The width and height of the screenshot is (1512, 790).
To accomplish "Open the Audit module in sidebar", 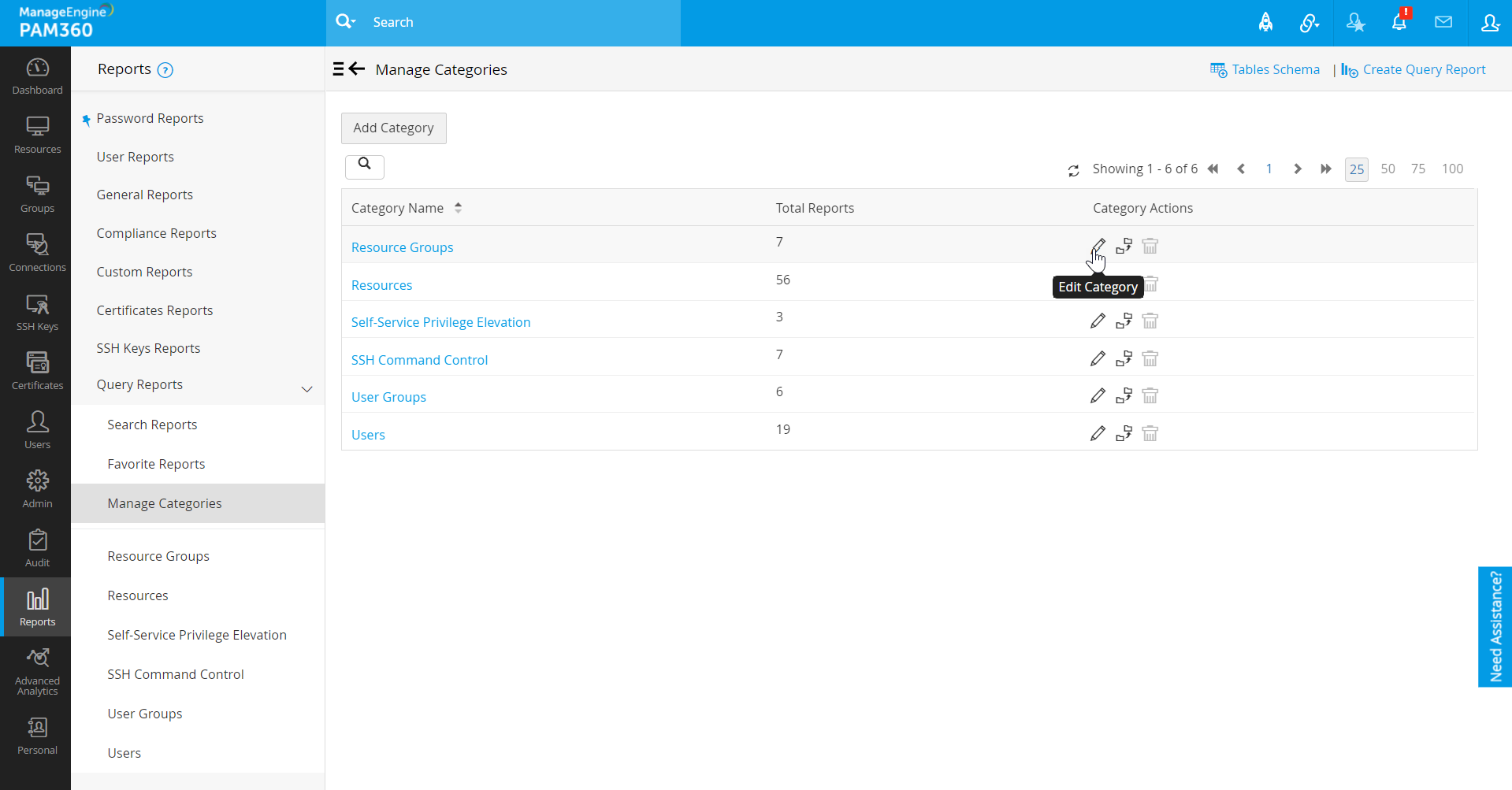I will point(37,548).
